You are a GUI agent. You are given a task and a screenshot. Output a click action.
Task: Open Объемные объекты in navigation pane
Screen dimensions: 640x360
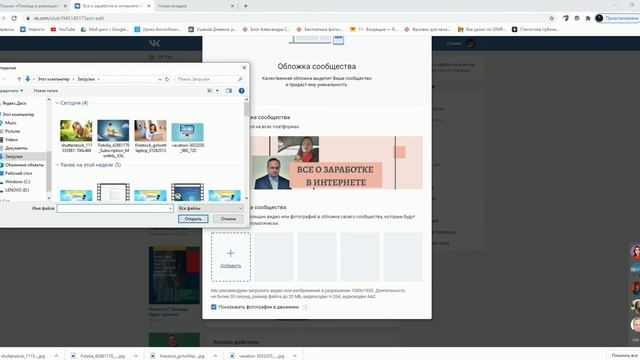[24, 165]
